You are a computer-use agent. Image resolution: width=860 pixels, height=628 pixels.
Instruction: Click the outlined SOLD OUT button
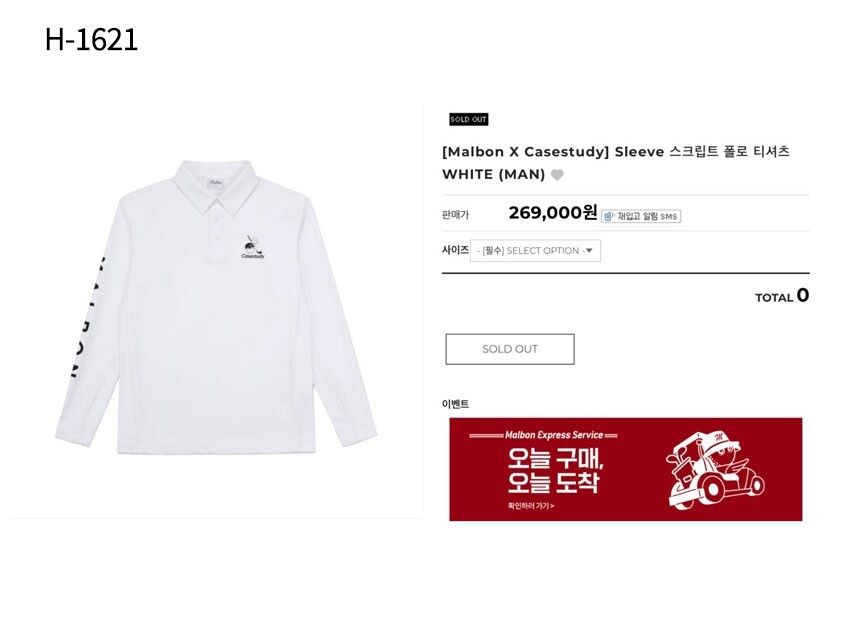tap(510, 349)
